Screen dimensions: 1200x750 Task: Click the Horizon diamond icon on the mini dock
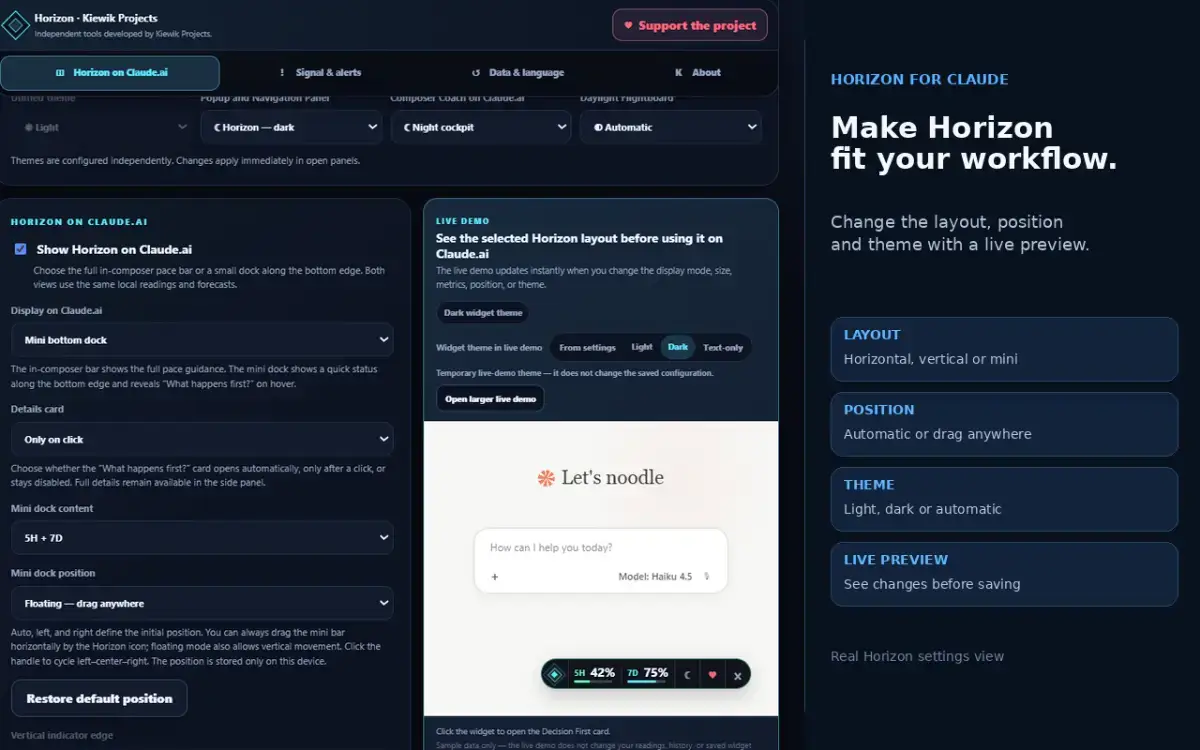[x=555, y=675]
